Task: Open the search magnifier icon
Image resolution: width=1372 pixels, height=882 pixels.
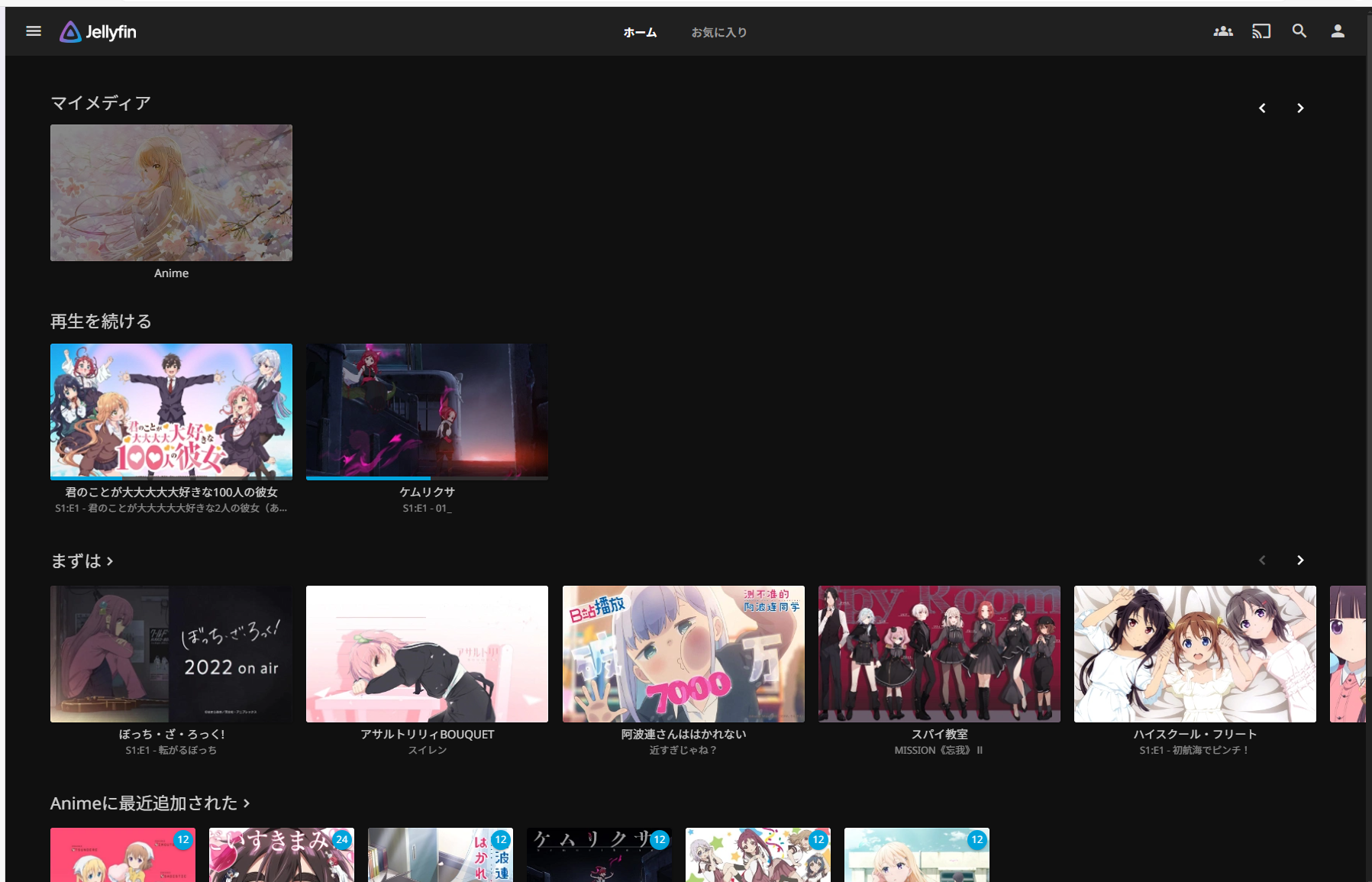Action: coord(1299,31)
